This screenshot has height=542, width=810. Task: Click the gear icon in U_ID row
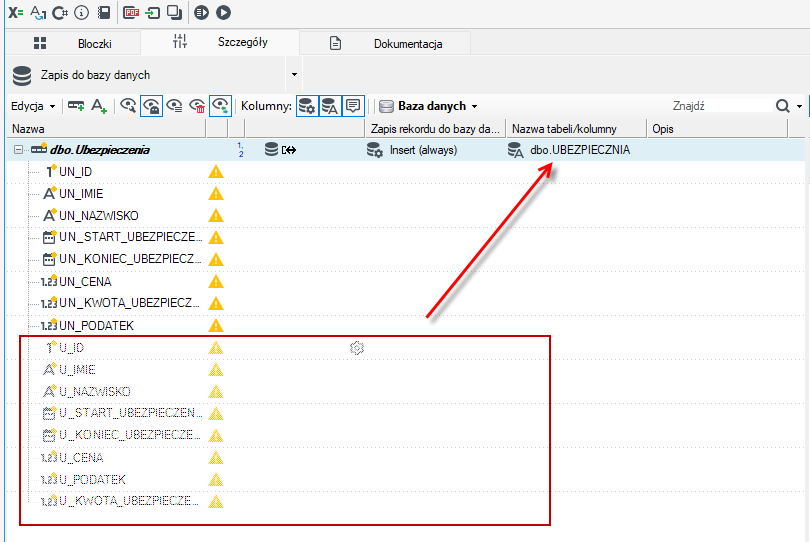click(356, 348)
